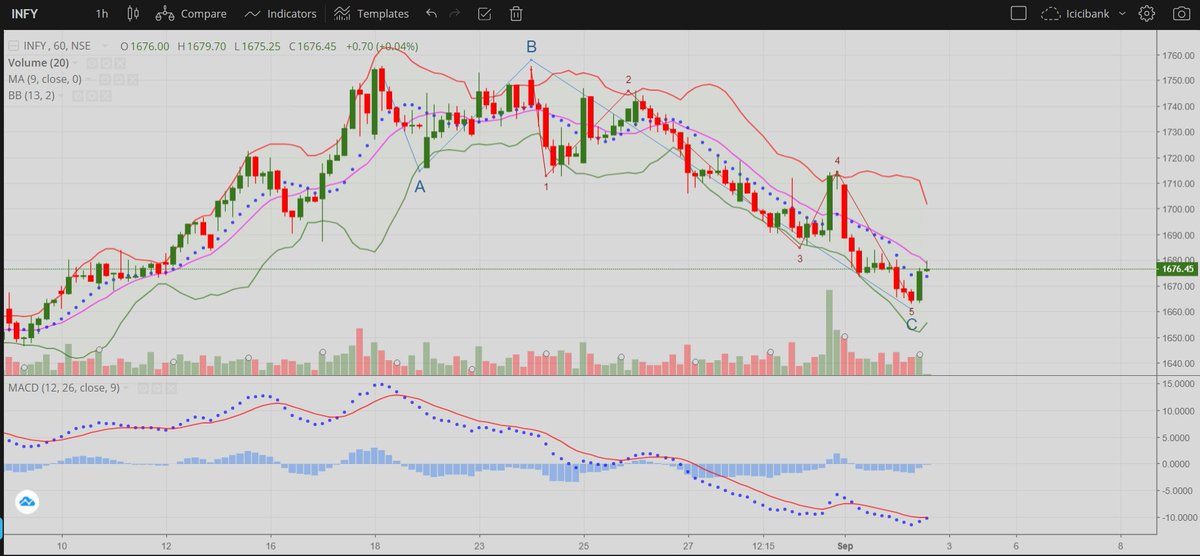Undo the last chart action
The height and width of the screenshot is (556, 1200).
coord(431,14)
